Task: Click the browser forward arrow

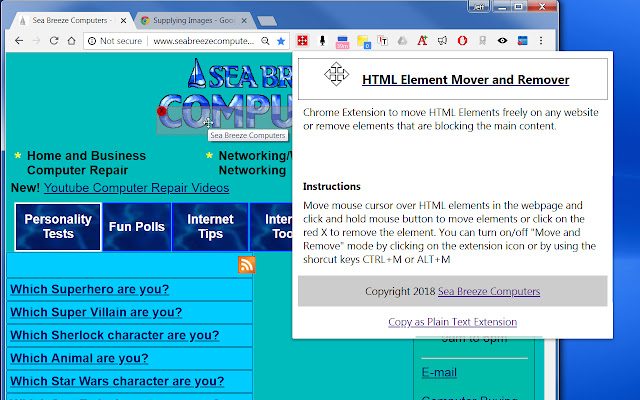Action: point(36,41)
